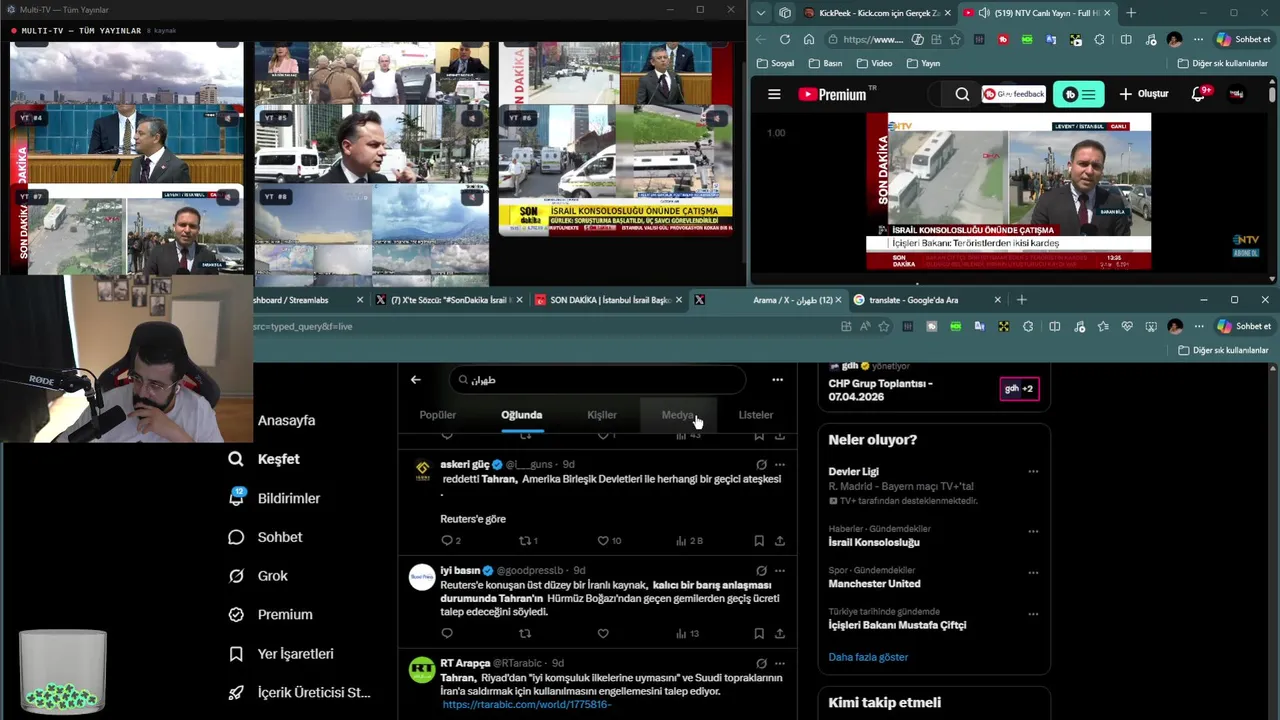Open the rtarabic.com link in the RT Arapça post

pos(526,705)
